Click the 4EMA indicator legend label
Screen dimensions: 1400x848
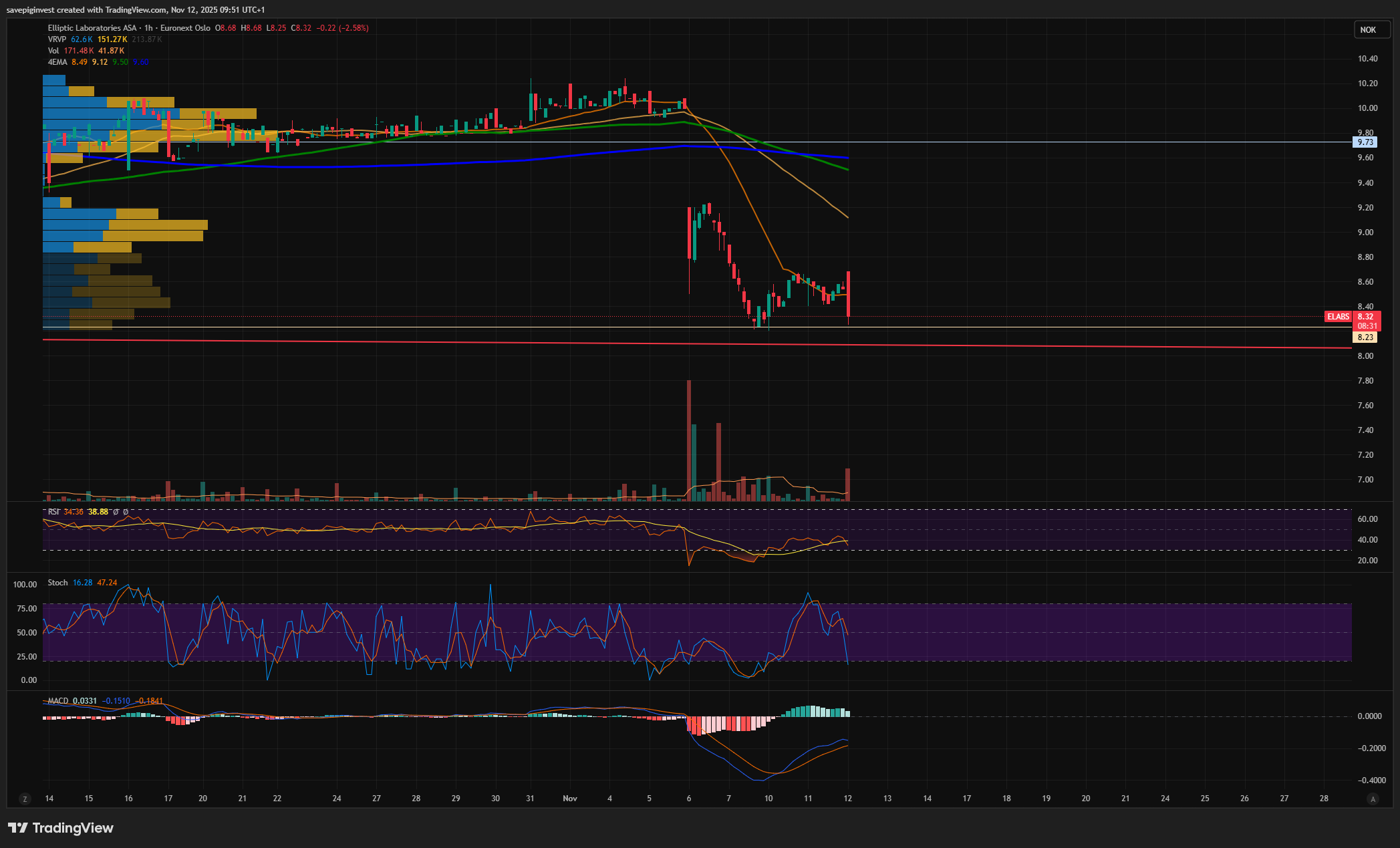pos(57,62)
